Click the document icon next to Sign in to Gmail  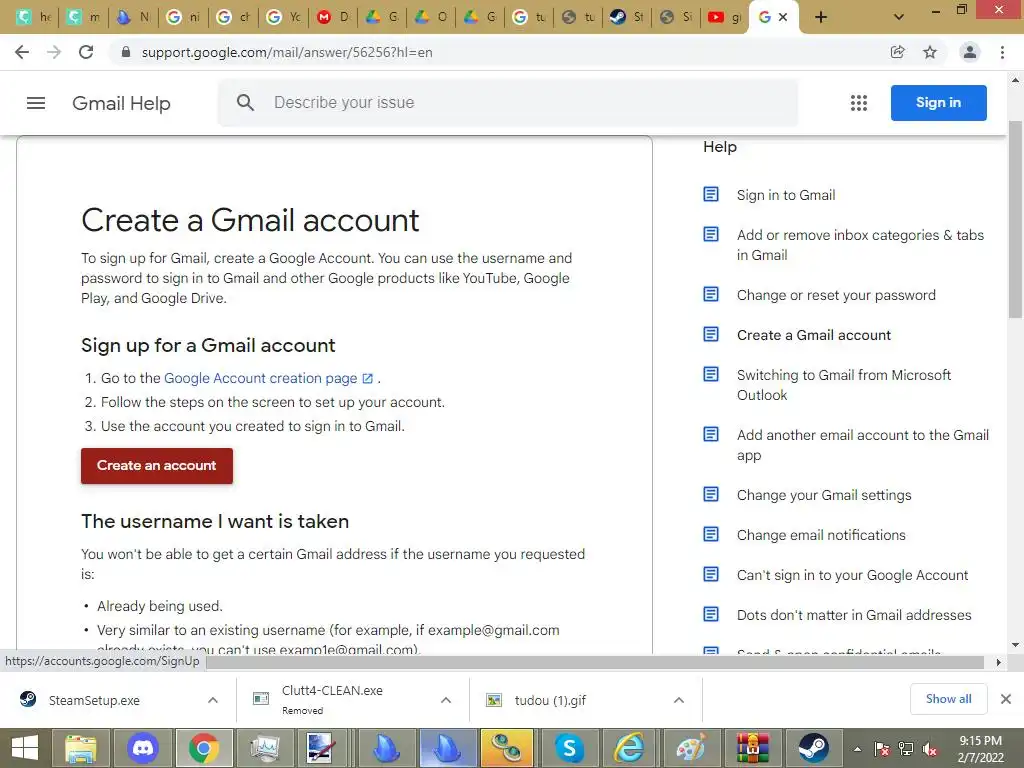[711, 195]
